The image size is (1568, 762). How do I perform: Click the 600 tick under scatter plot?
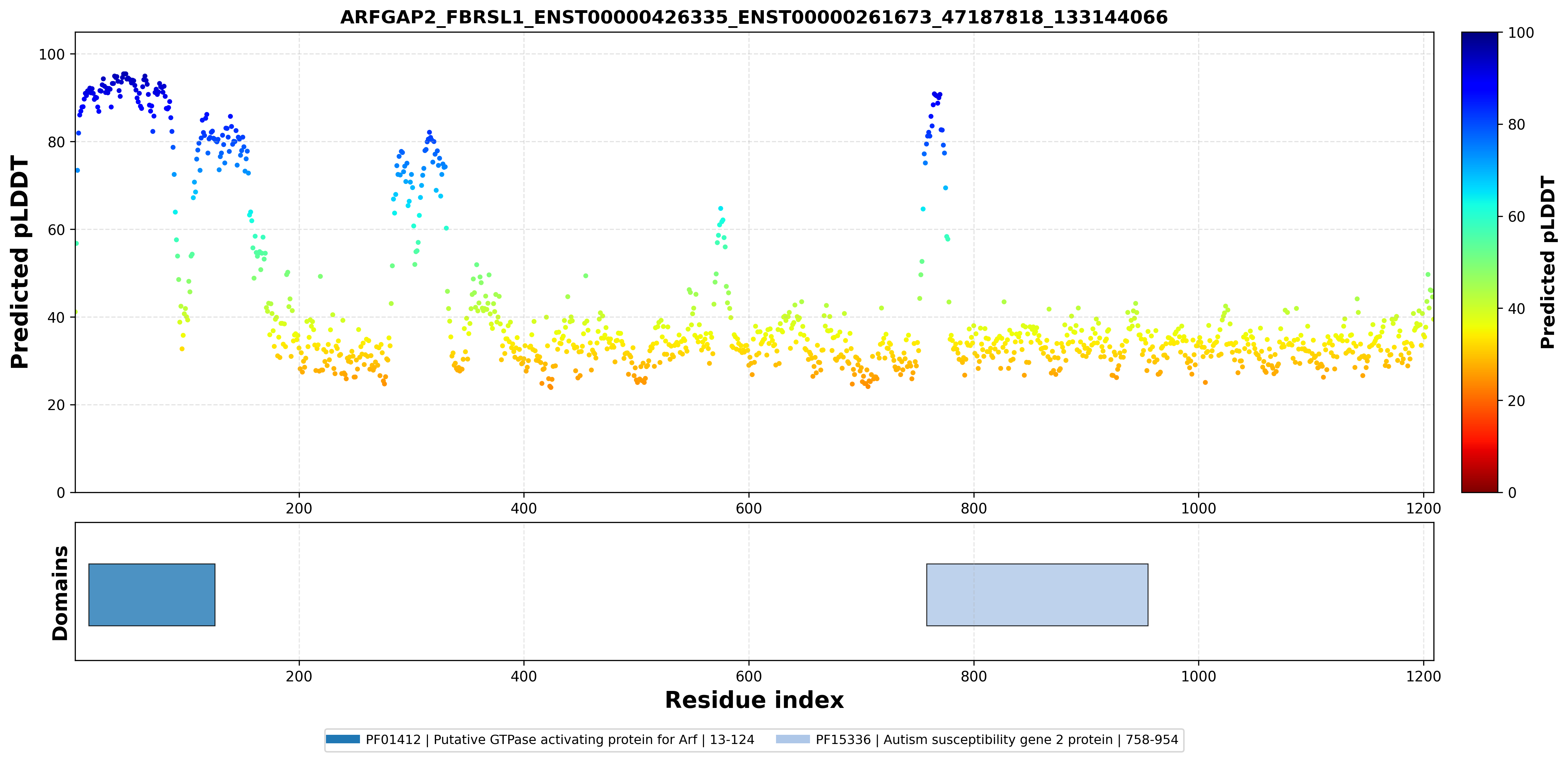pyautogui.click(x=748, y=509)
